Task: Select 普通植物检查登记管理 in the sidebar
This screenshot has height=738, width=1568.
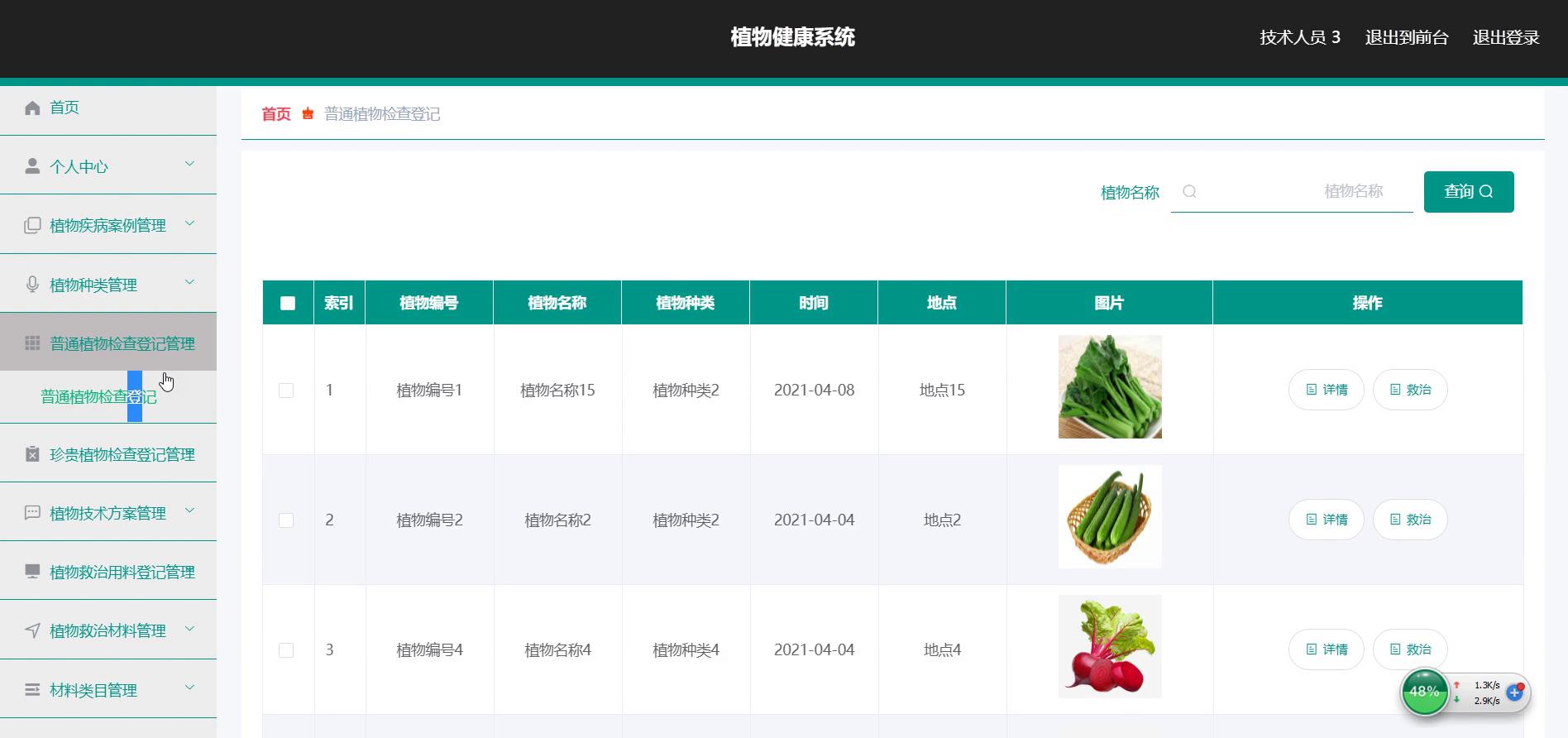Action: pos(122,343)
